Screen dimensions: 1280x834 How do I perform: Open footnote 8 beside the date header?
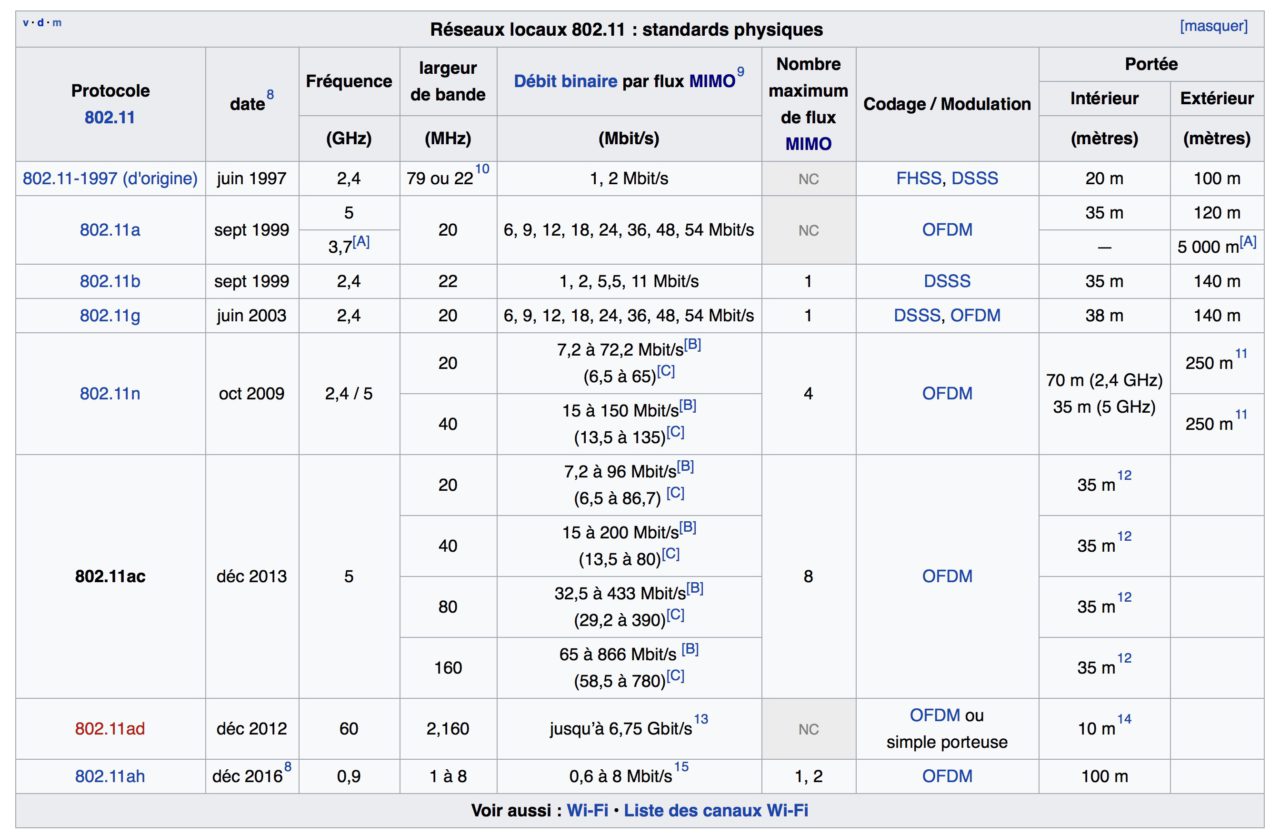(270, 95)
